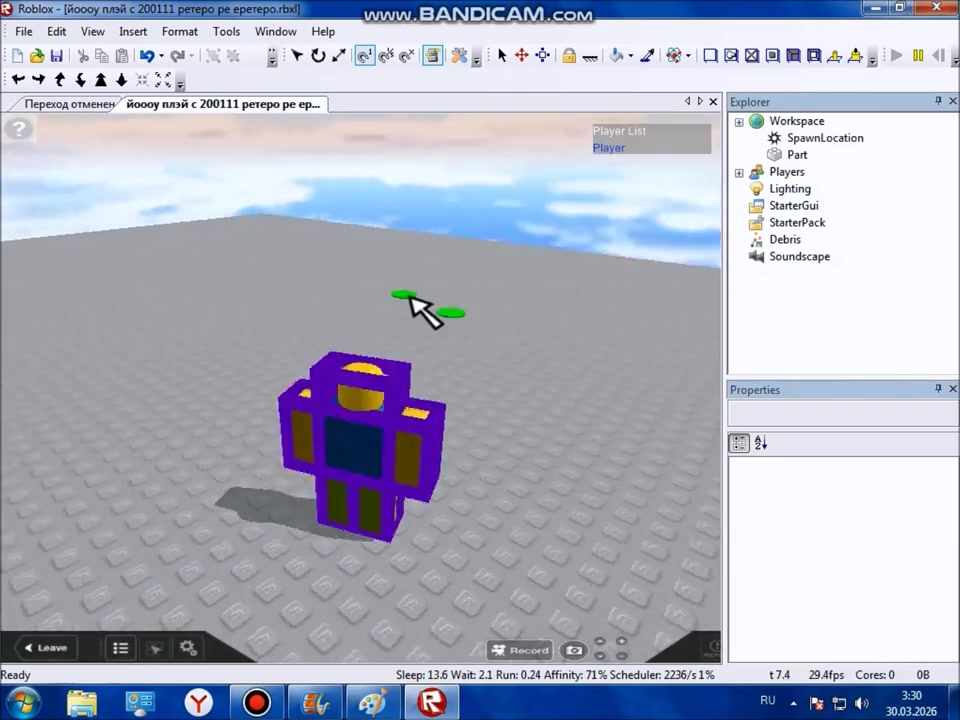Expand the Workspace tree node
Screen dimensions: 960x720
tap(739, 122)
